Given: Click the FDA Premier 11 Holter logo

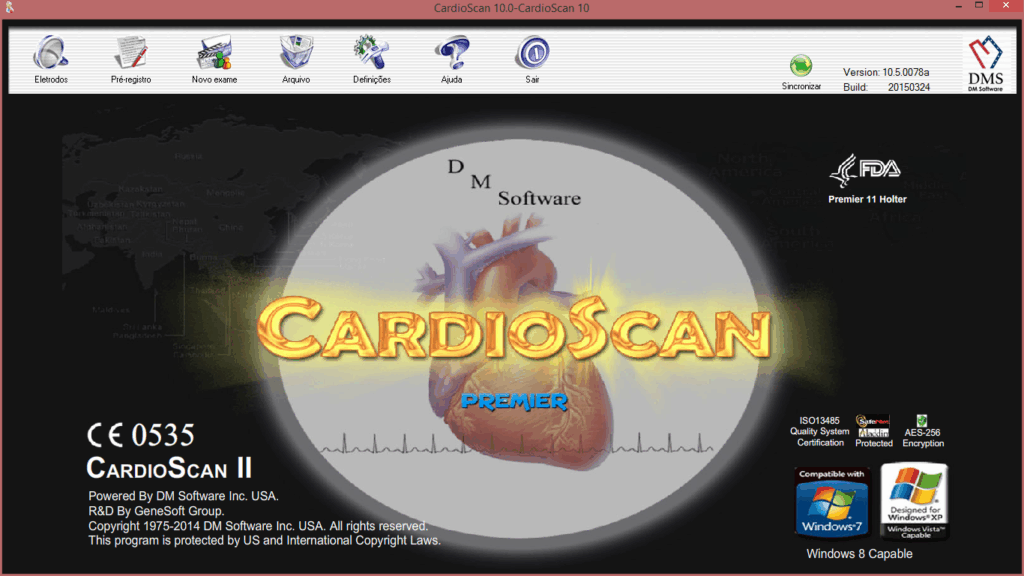Looking at the screenshot, I should click(x=867, y=179).
